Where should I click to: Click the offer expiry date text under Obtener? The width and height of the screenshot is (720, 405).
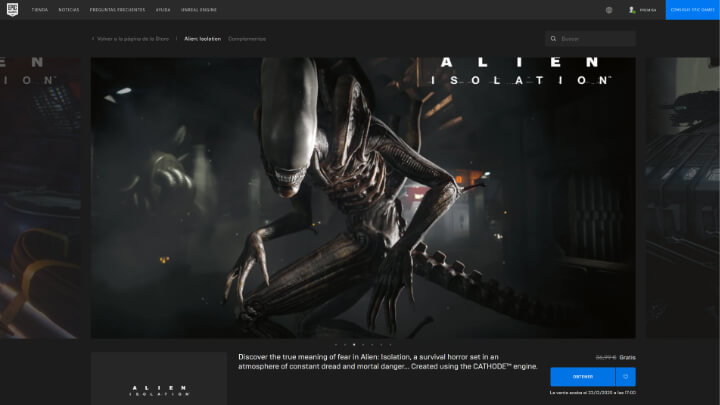[x=593, y=393]
